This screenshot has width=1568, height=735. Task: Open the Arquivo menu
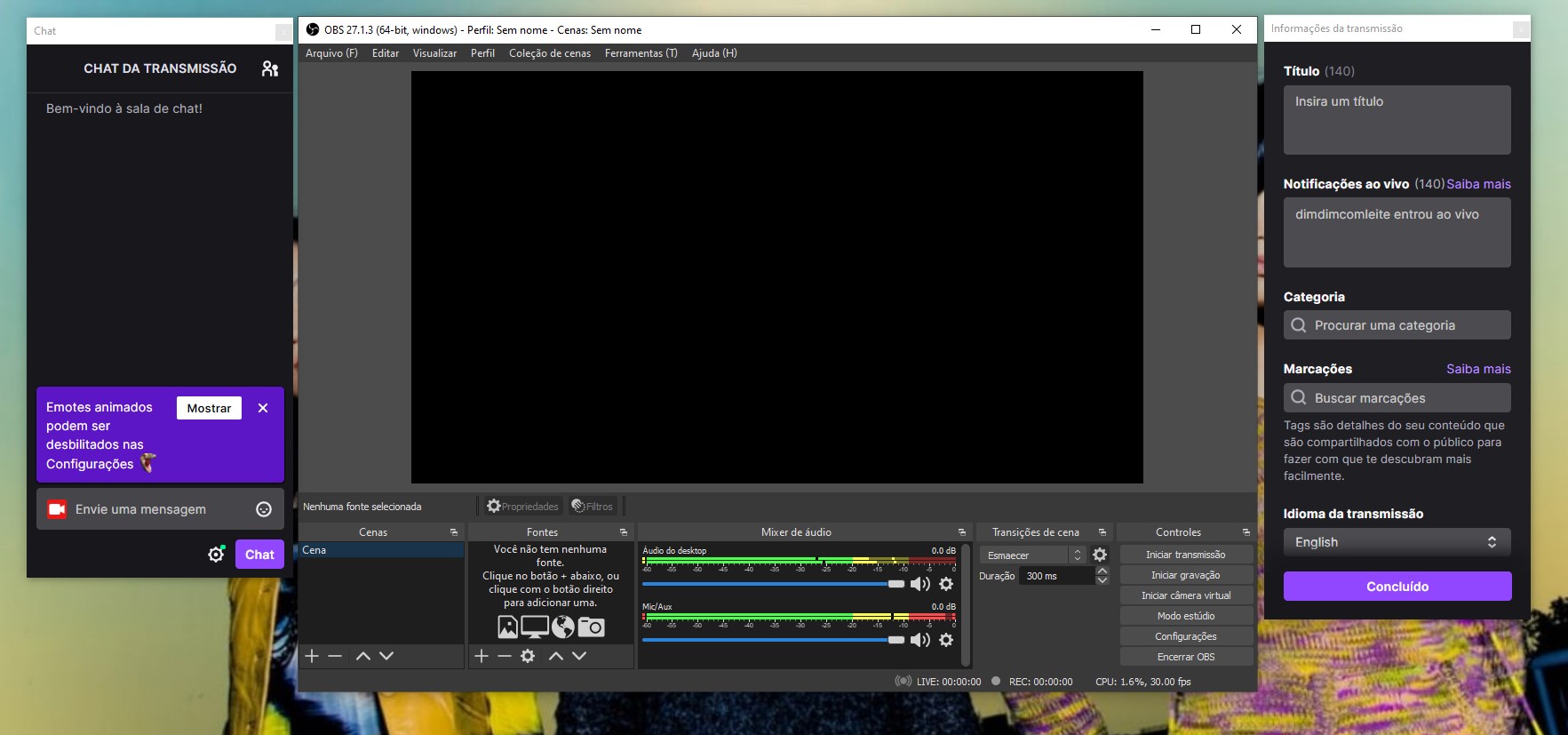coord(331,53)
